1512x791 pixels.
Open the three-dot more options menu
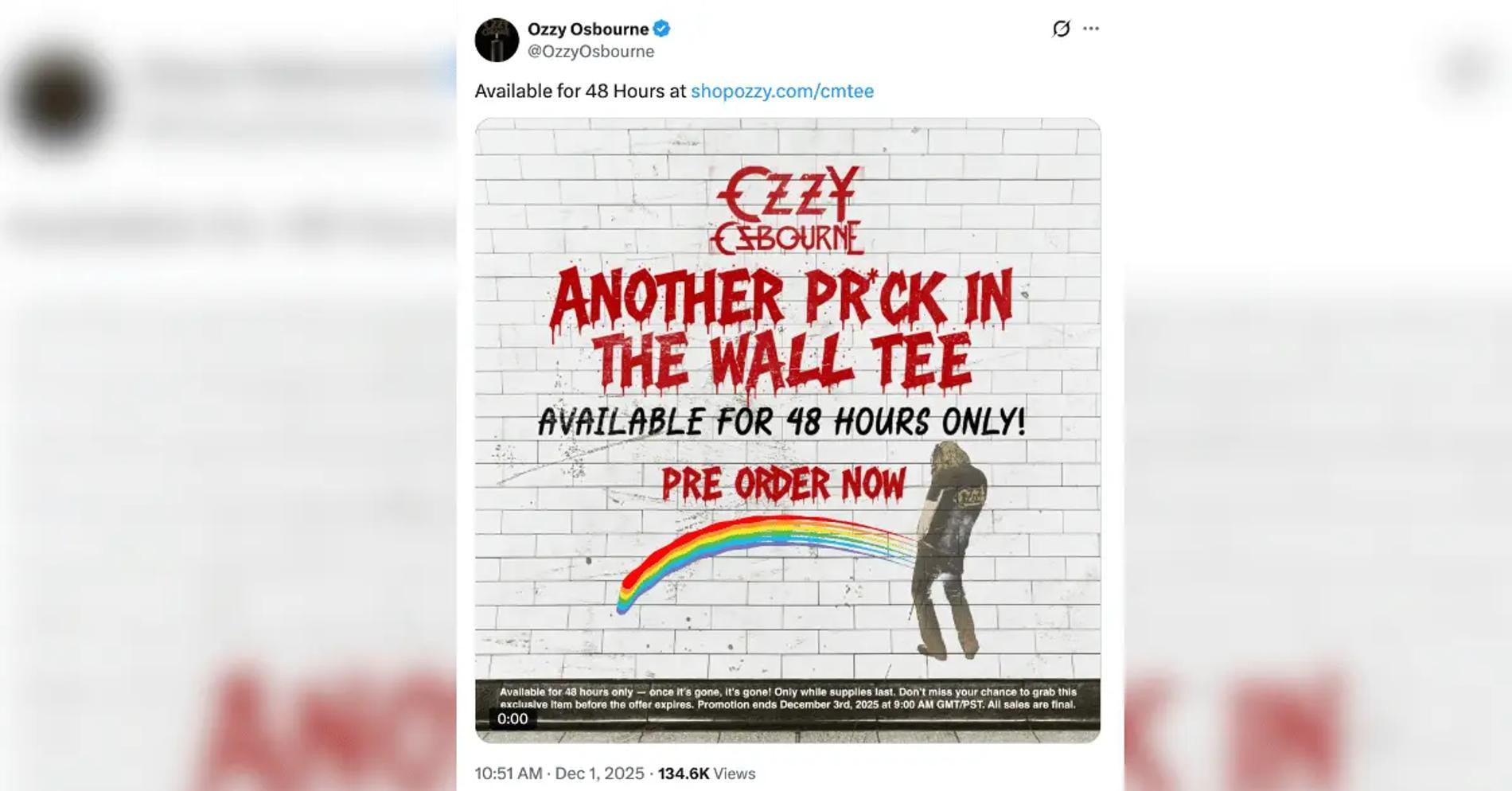click(x=1091, y=29)
